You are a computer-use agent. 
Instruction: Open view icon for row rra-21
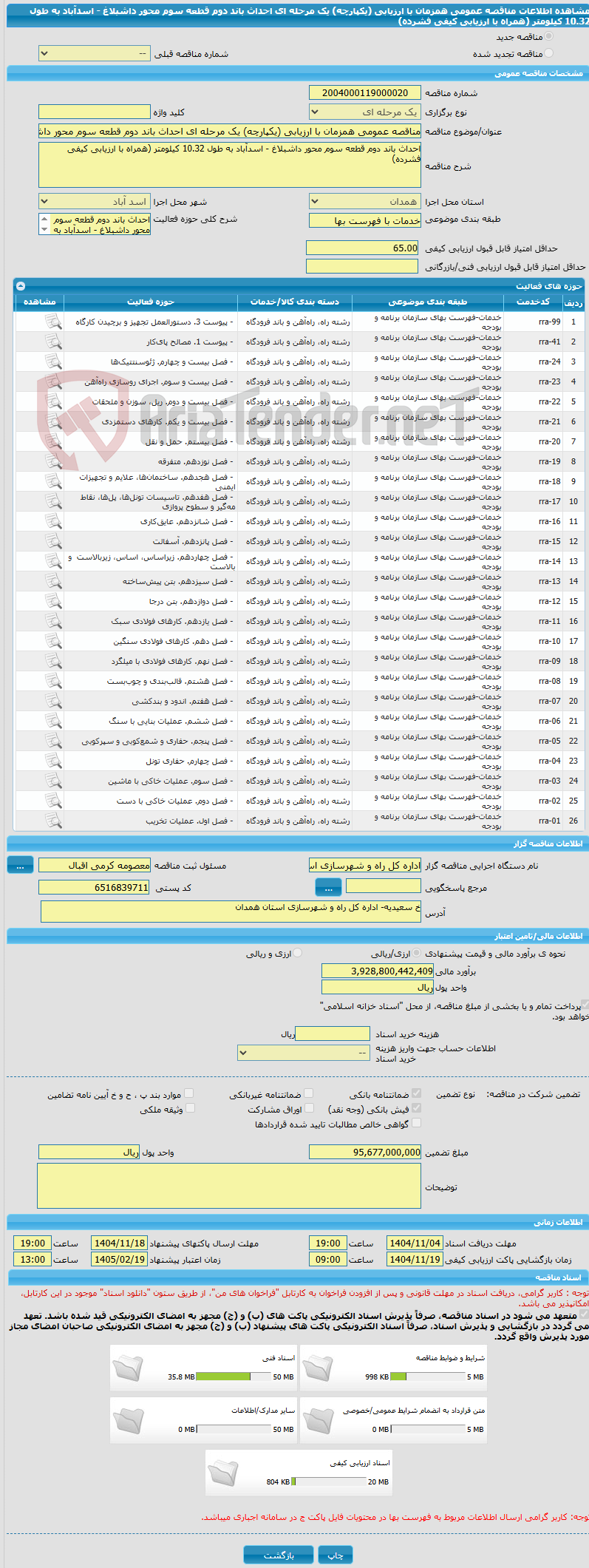(53, 421)
